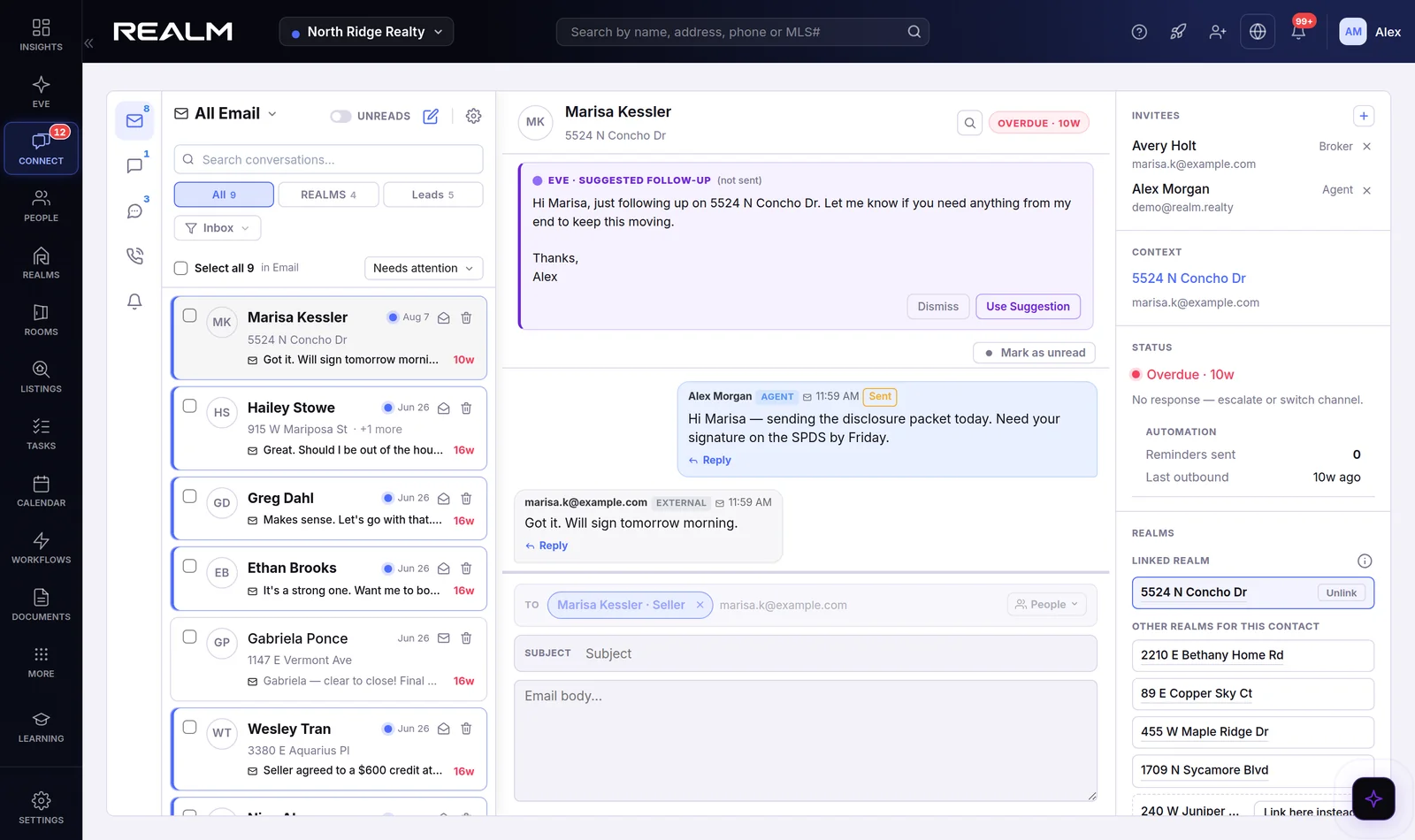Open 5524 N Concho Dr context link
This screenshot has height=840, width=1415.
tap(1189, 279)
